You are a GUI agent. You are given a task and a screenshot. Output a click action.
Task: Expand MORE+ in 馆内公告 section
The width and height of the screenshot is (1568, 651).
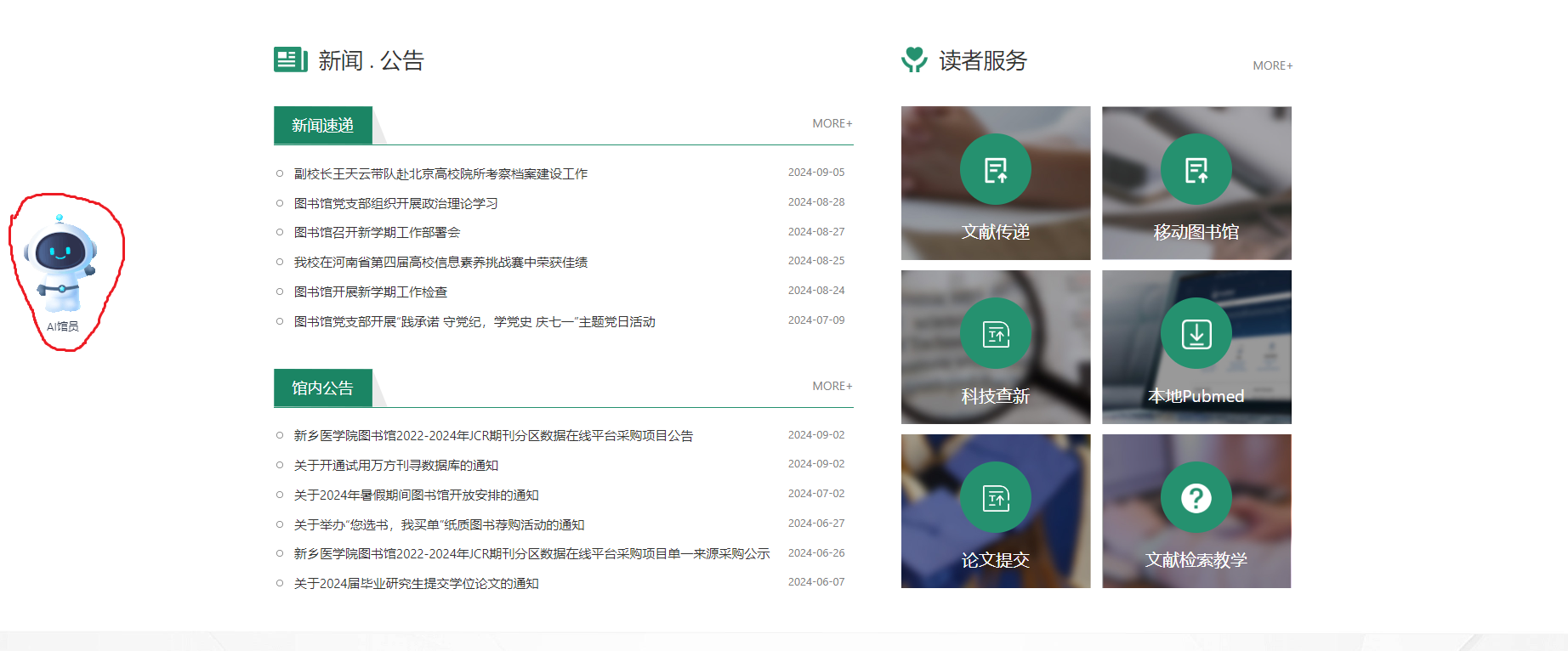[x=832, y=387]
